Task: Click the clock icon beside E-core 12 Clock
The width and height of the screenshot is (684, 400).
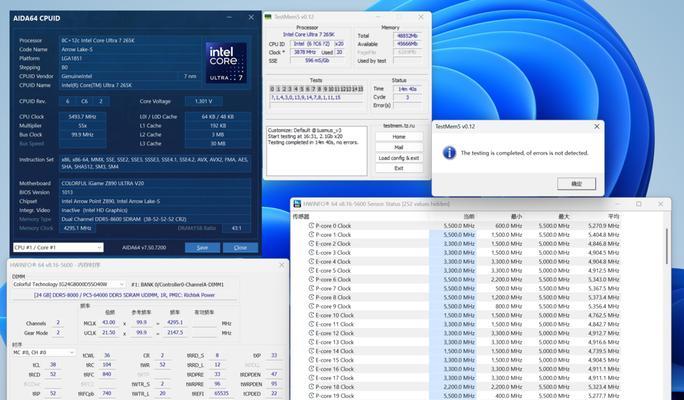Action: pos(311,333)
